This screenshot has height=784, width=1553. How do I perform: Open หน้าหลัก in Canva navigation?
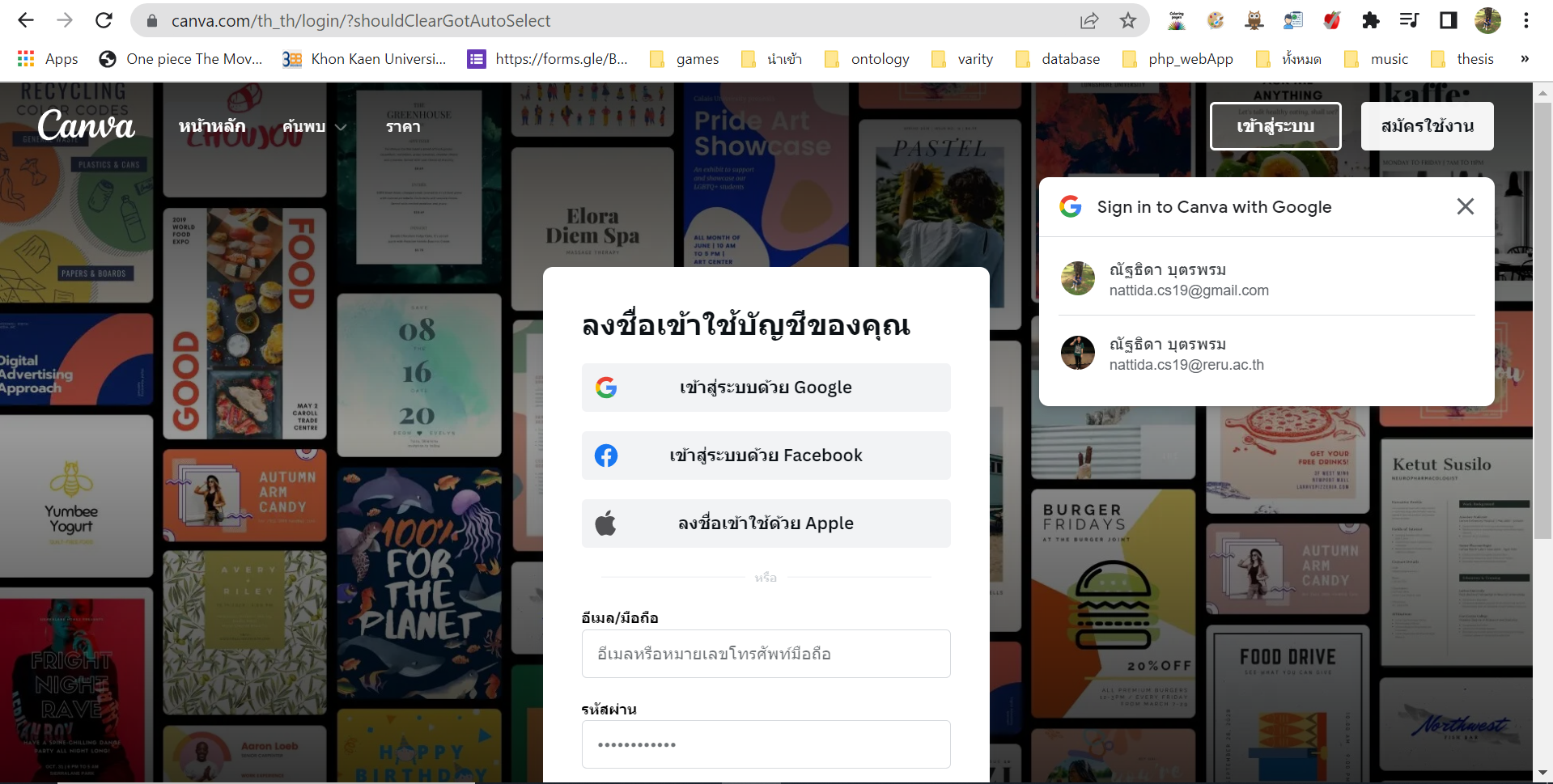tap(212, 126)
